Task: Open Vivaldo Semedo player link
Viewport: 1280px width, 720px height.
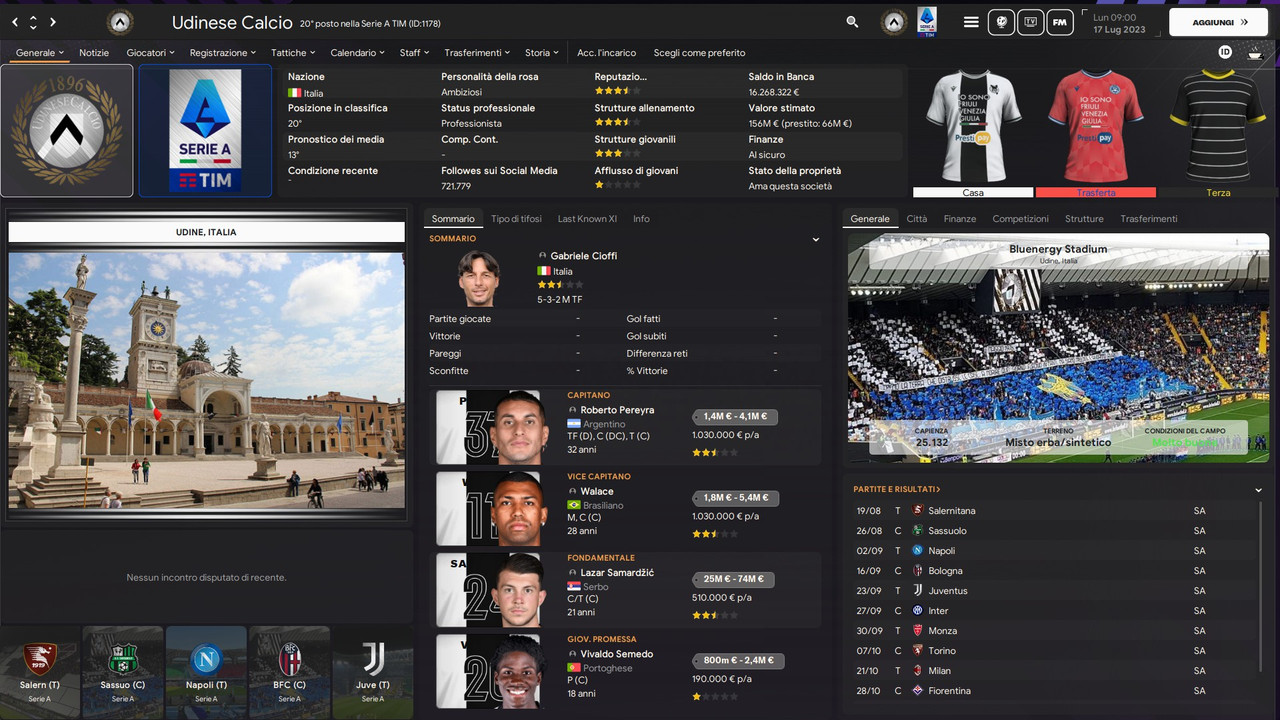Action: coord(616,654)
